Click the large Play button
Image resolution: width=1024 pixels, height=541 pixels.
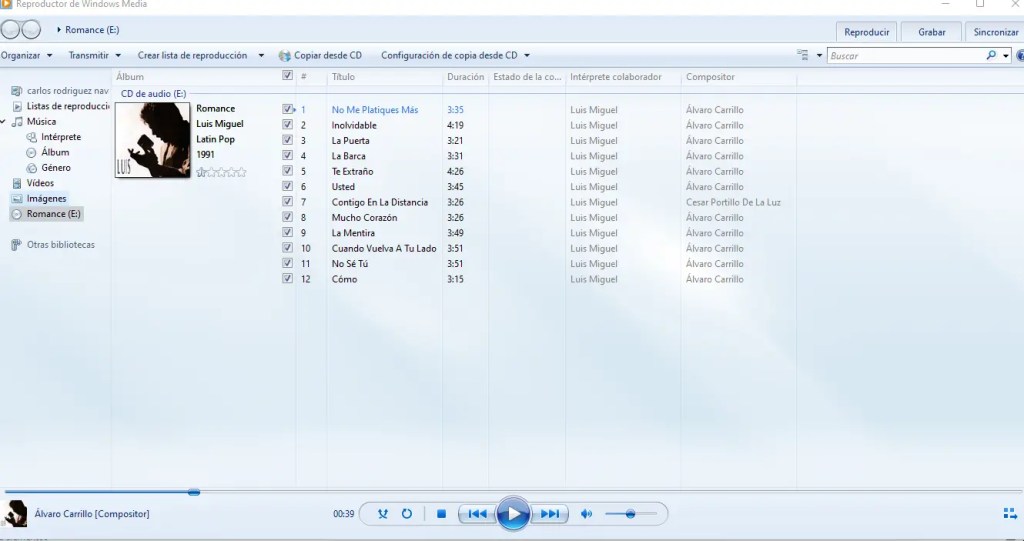pos(513,514)
